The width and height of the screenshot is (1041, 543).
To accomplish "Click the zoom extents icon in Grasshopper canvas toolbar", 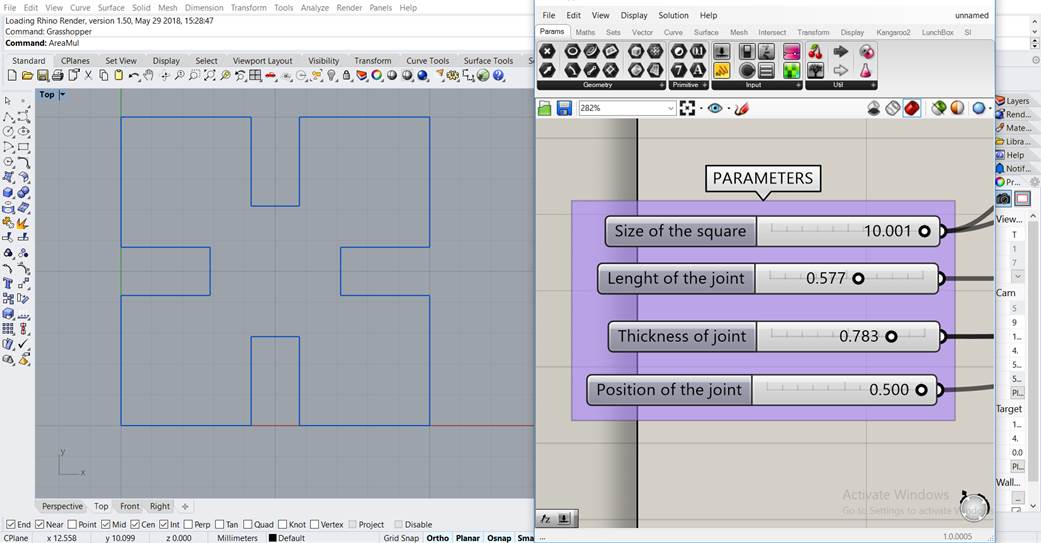I will click(687, 108).
